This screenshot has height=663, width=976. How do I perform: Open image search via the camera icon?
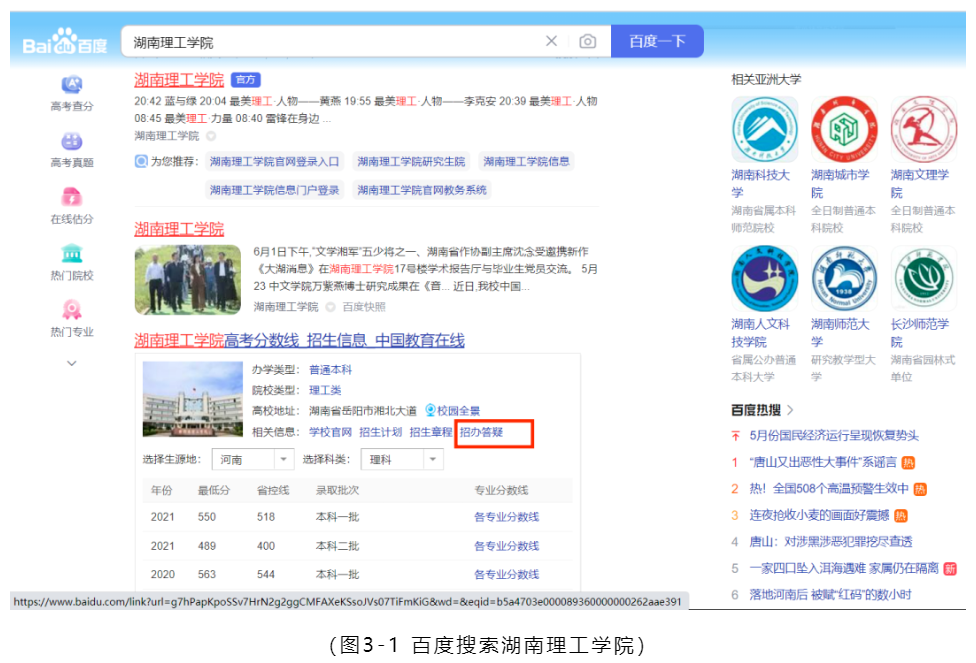tap(587, 42)
